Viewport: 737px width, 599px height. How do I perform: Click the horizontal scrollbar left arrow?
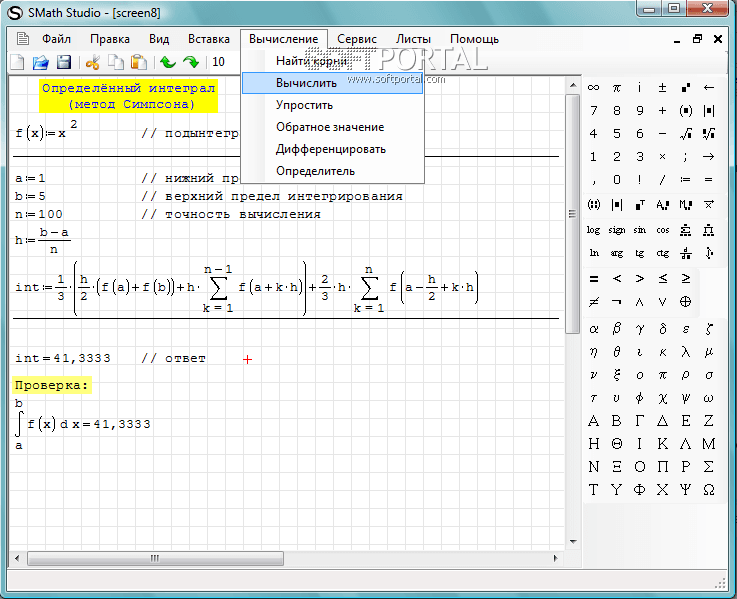click(17, 559)
